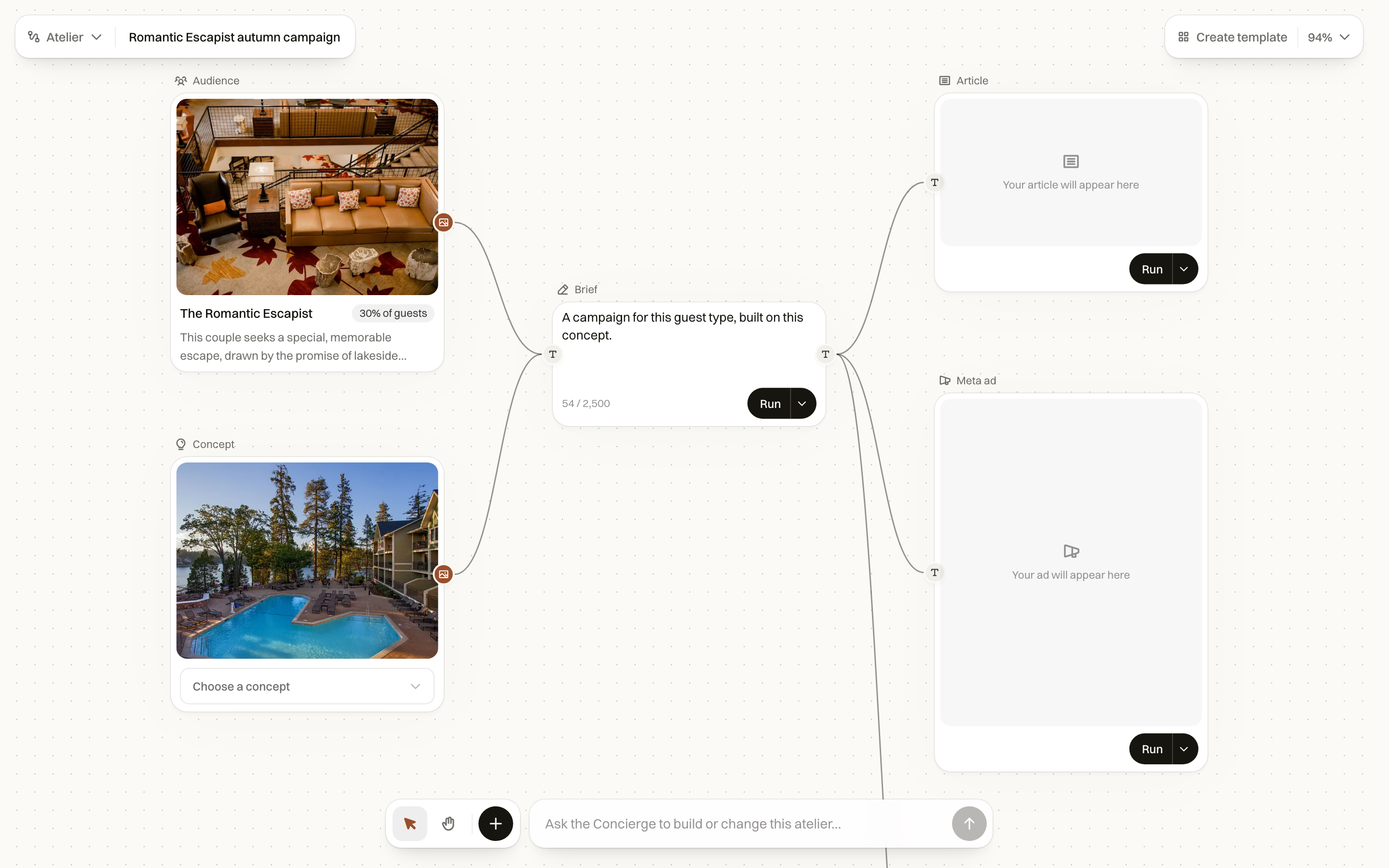Image resolution: width=1389 pixels, height=868 pixels.
Task: Click the Brief pencil icon
Action: click(562, 289)
